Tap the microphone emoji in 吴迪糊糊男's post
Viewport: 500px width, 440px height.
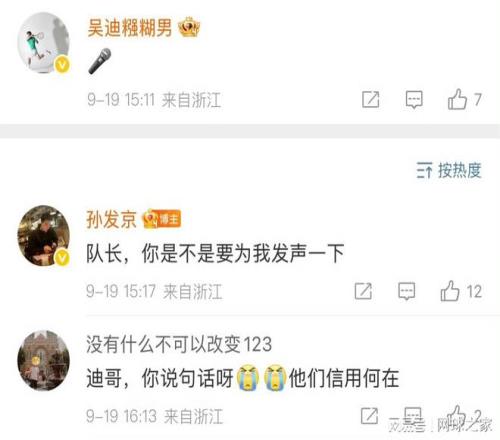(100, 61)
